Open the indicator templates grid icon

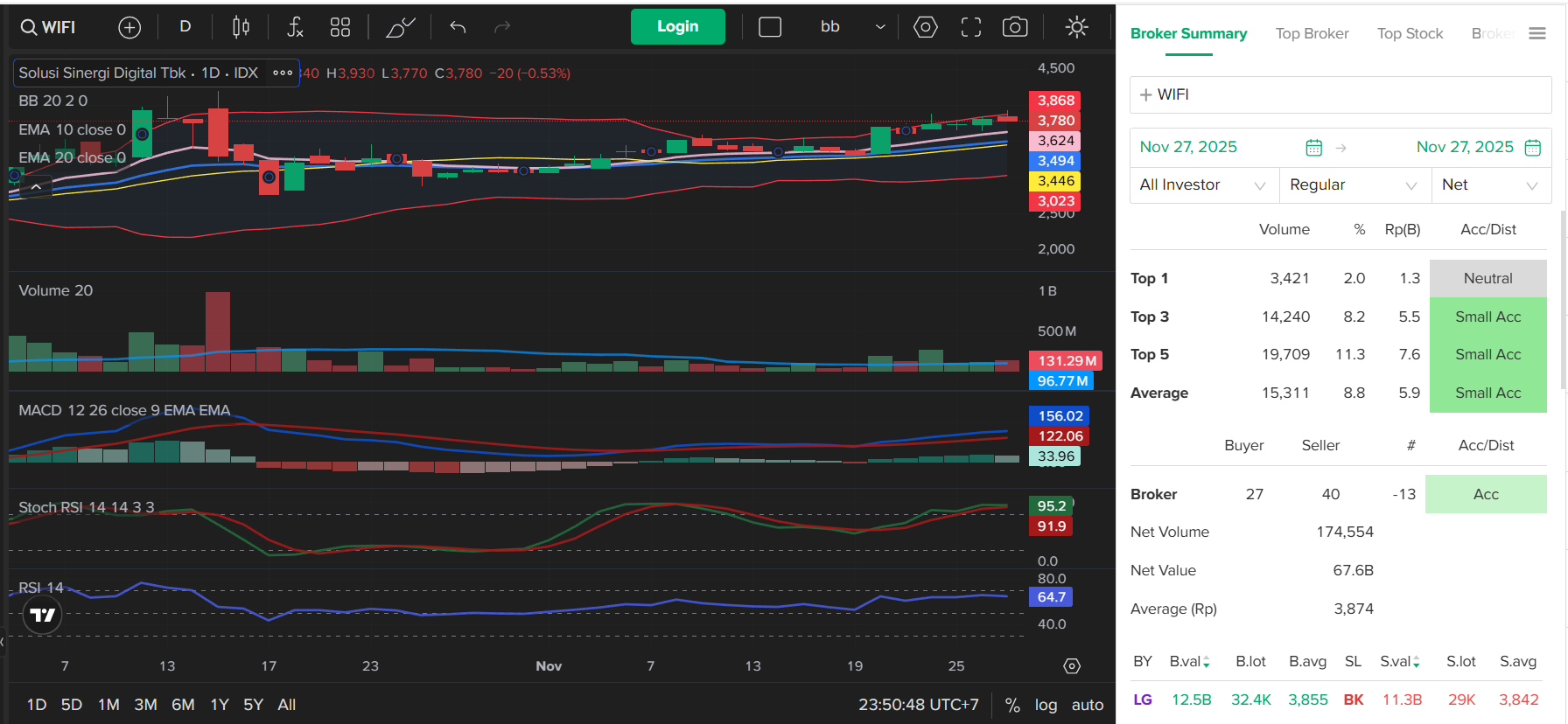click(x=340, y=27)
